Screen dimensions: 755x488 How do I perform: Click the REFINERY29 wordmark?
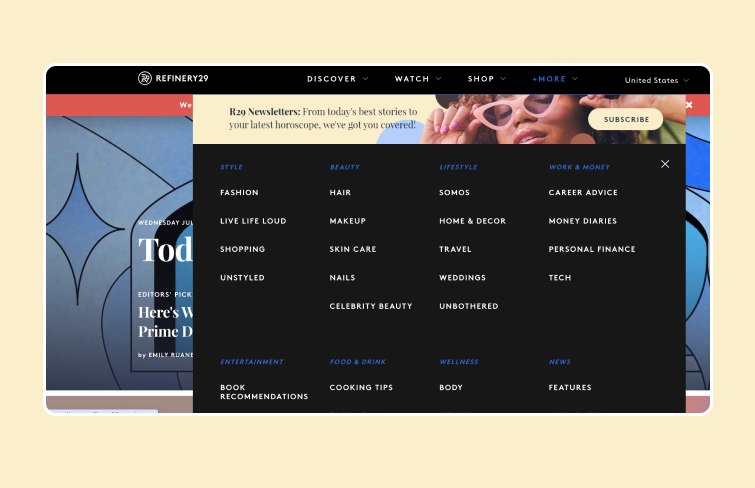tap(182, 78)
